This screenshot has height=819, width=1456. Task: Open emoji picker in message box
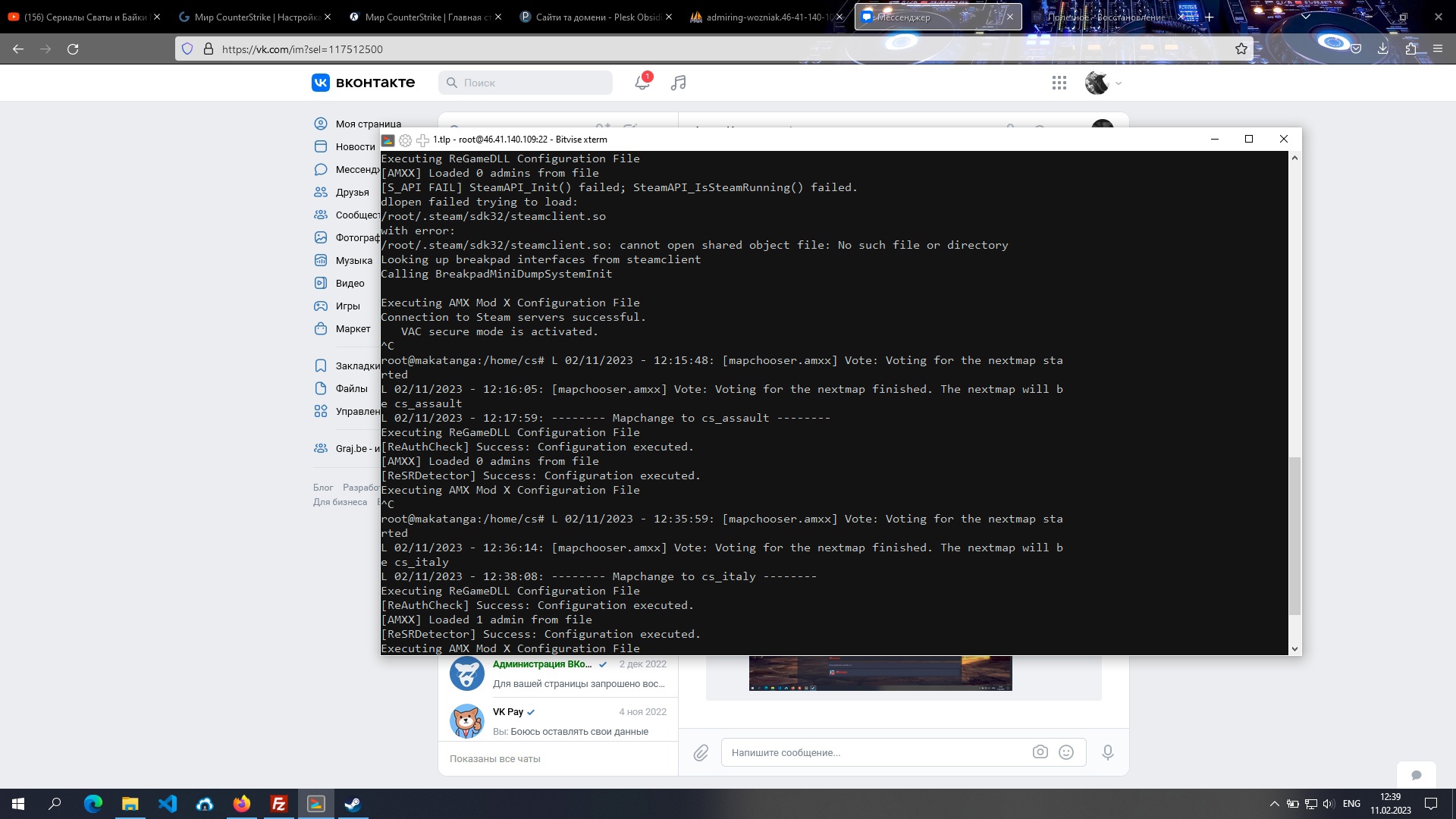(1066, 752)
